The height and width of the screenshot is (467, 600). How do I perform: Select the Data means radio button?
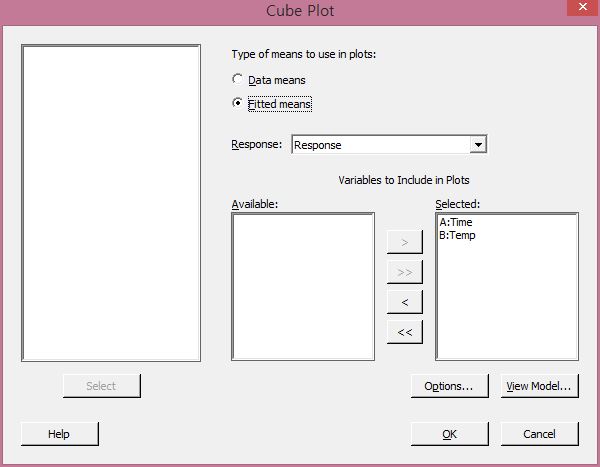[x=237, y=79]
